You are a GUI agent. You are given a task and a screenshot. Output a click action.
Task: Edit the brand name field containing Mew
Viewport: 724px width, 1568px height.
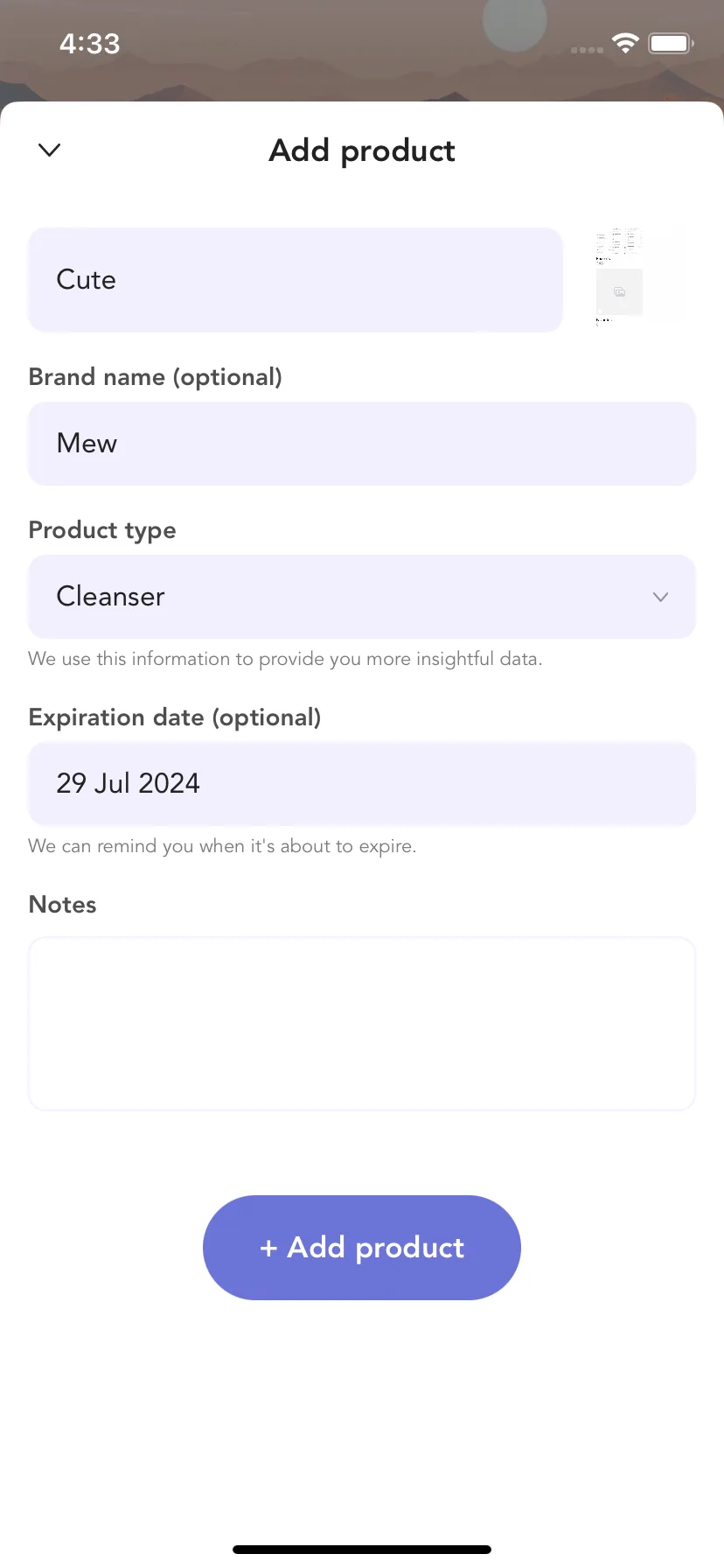[x=362, y=444]
